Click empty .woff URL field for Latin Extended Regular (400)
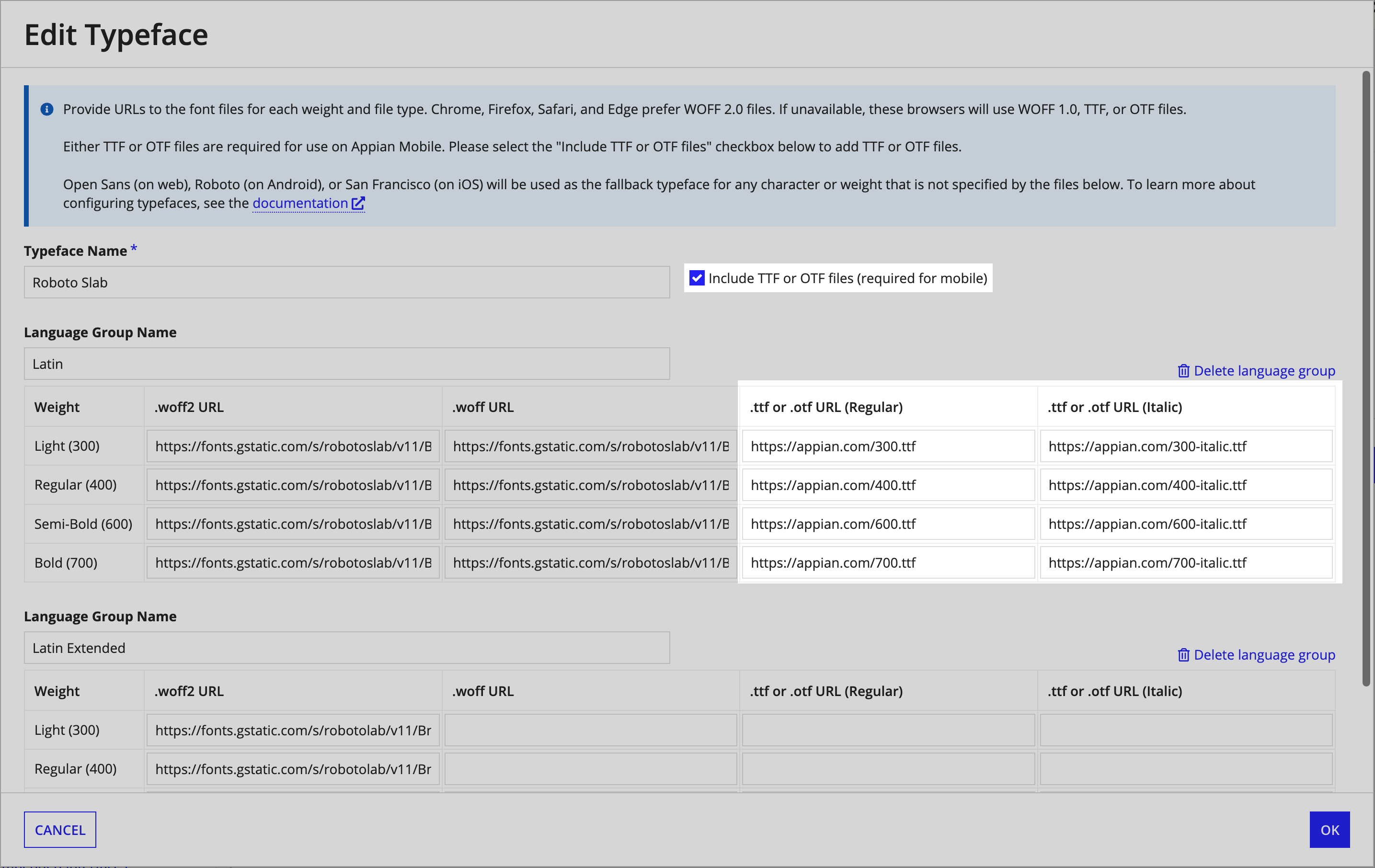This screenshot has width=1375, height=868. 591,769
